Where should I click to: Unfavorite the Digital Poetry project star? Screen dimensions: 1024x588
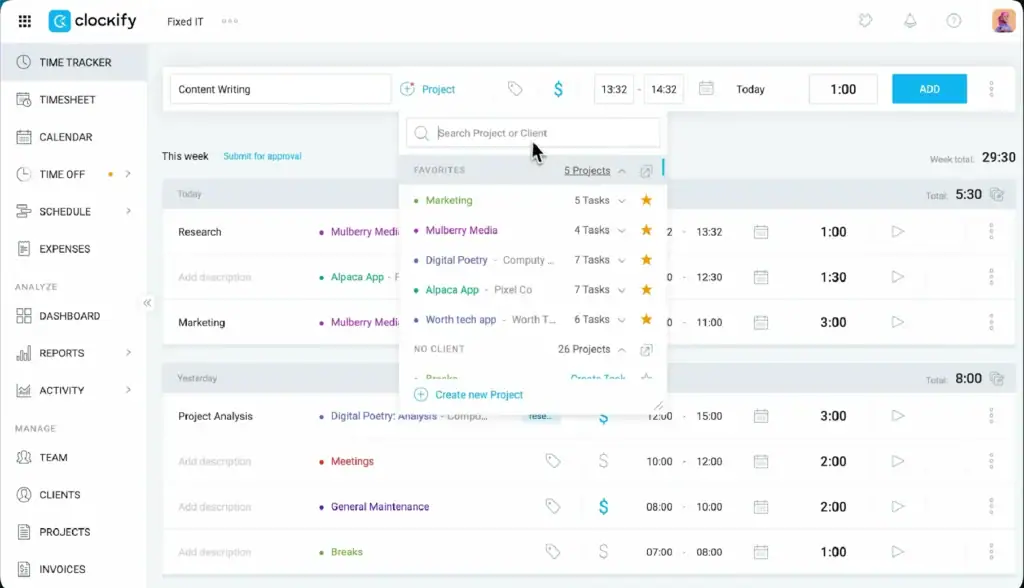(x=646, y=259)
